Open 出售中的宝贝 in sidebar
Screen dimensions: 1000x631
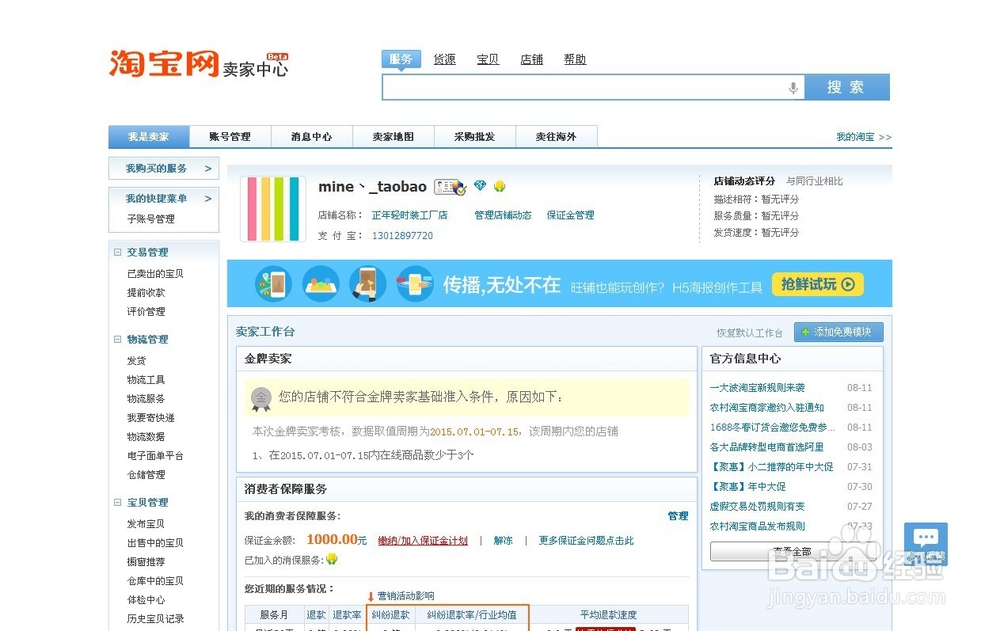point(155,543)
